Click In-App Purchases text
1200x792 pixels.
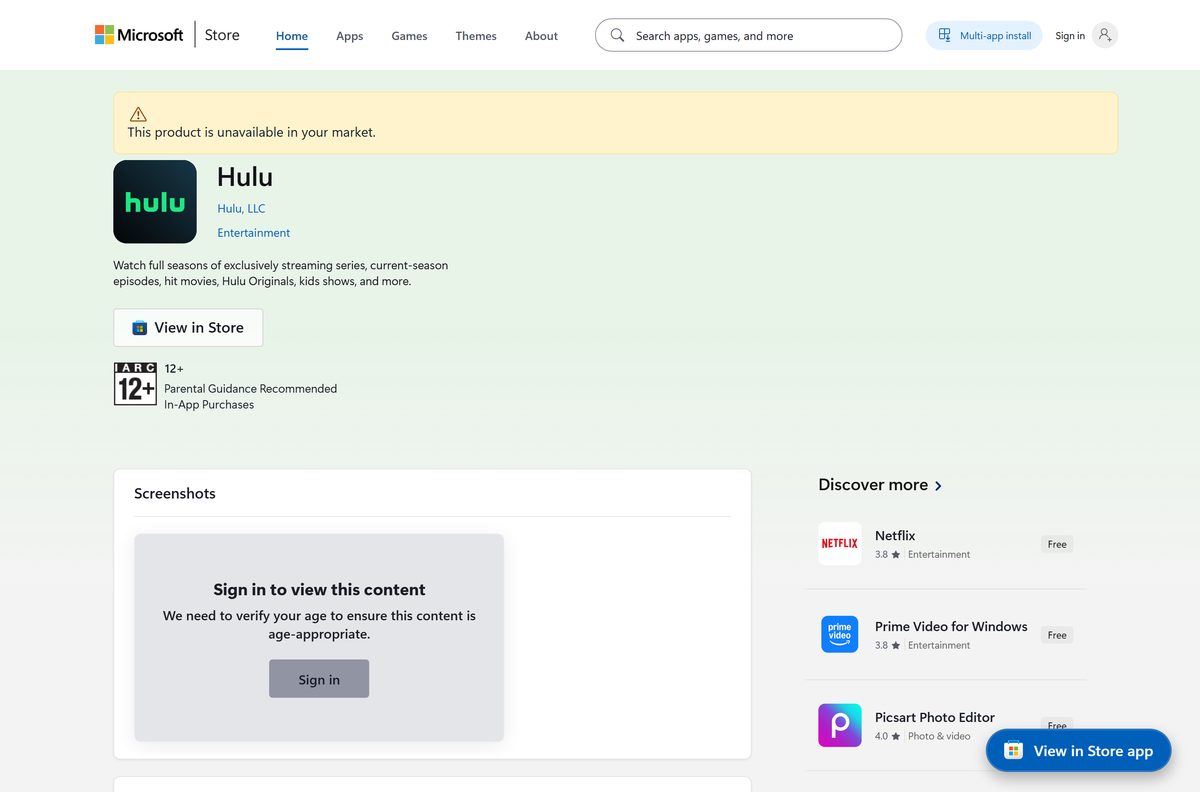[209, 405]
